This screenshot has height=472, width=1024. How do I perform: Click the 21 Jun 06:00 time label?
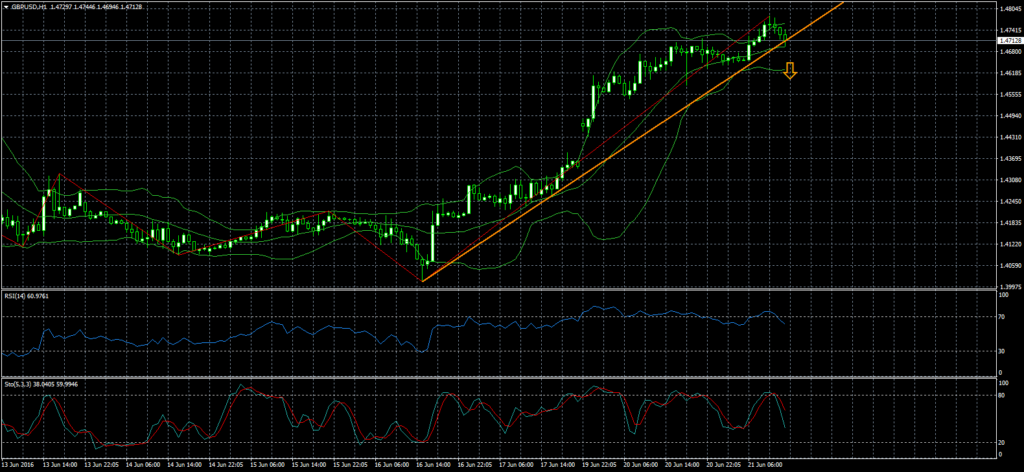[x=767, y=465]
